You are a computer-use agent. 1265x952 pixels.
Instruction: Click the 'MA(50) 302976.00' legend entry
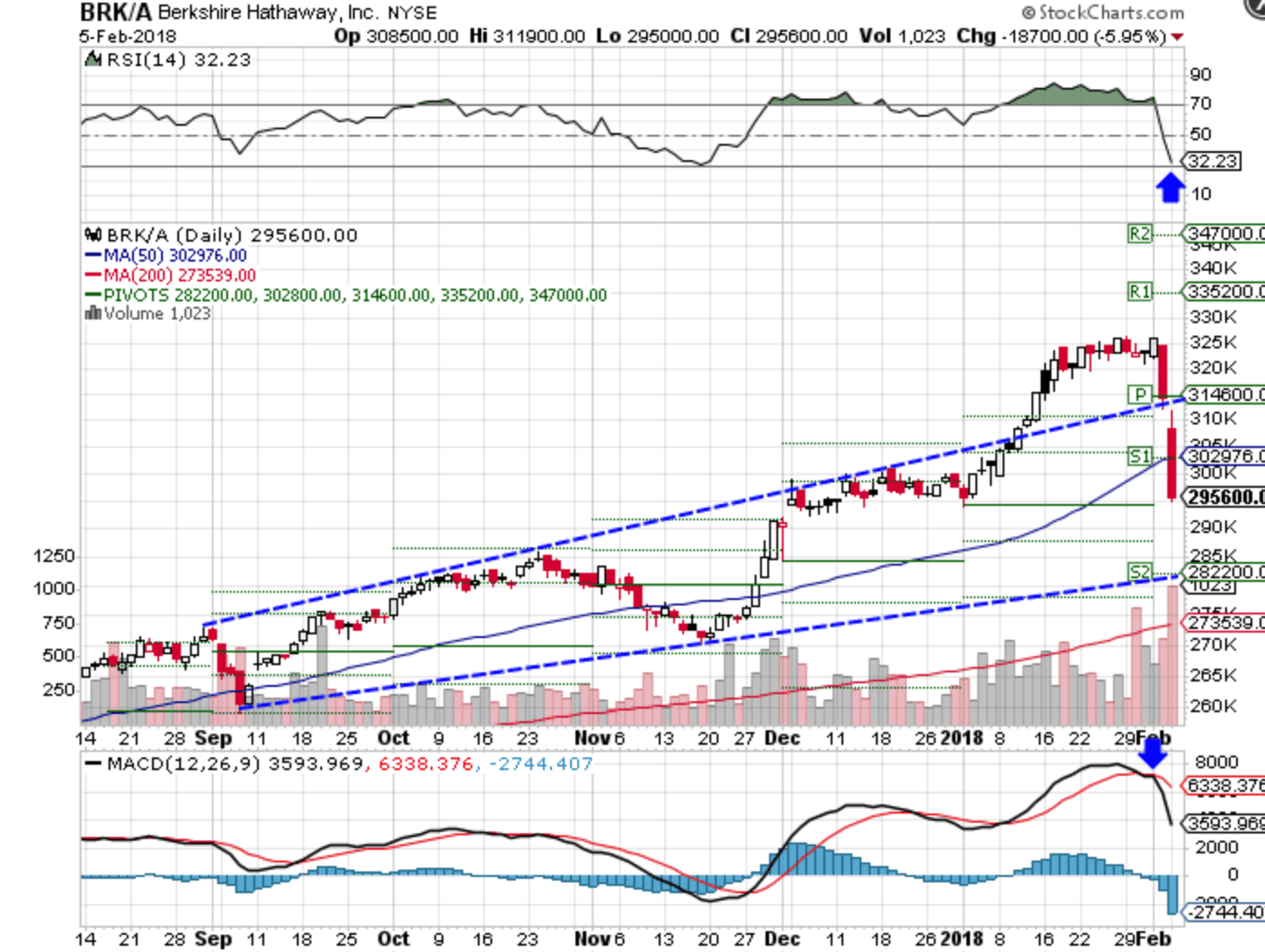pyautogui.click(x=175, y=256)
